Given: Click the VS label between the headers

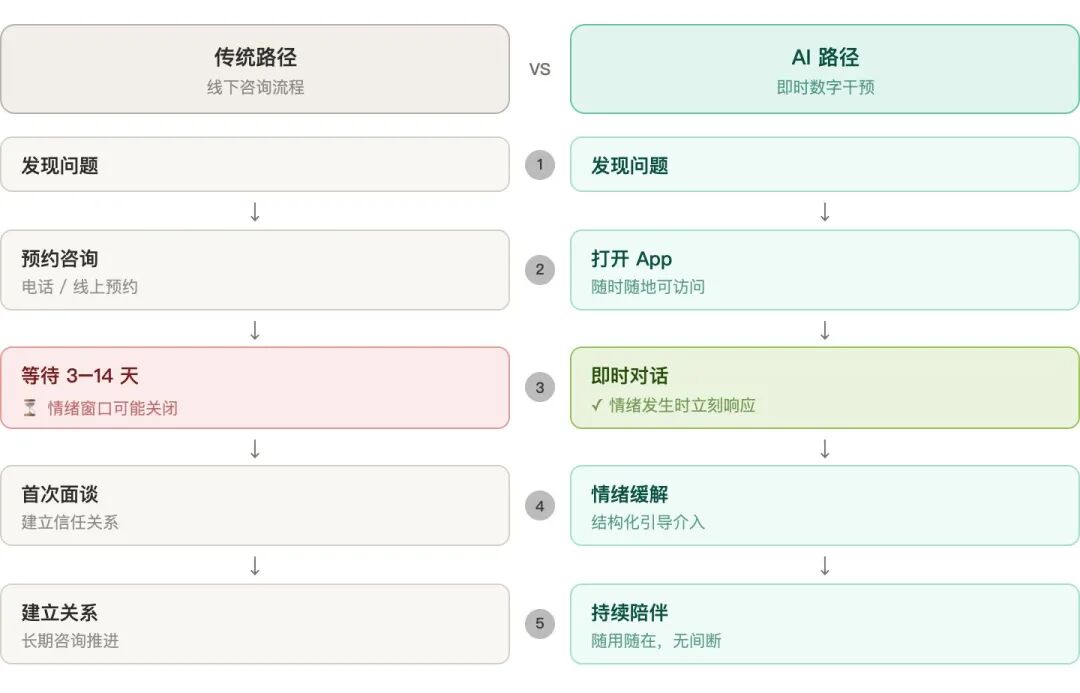Looking at the screenshot, I should click(x=540, y=70).
